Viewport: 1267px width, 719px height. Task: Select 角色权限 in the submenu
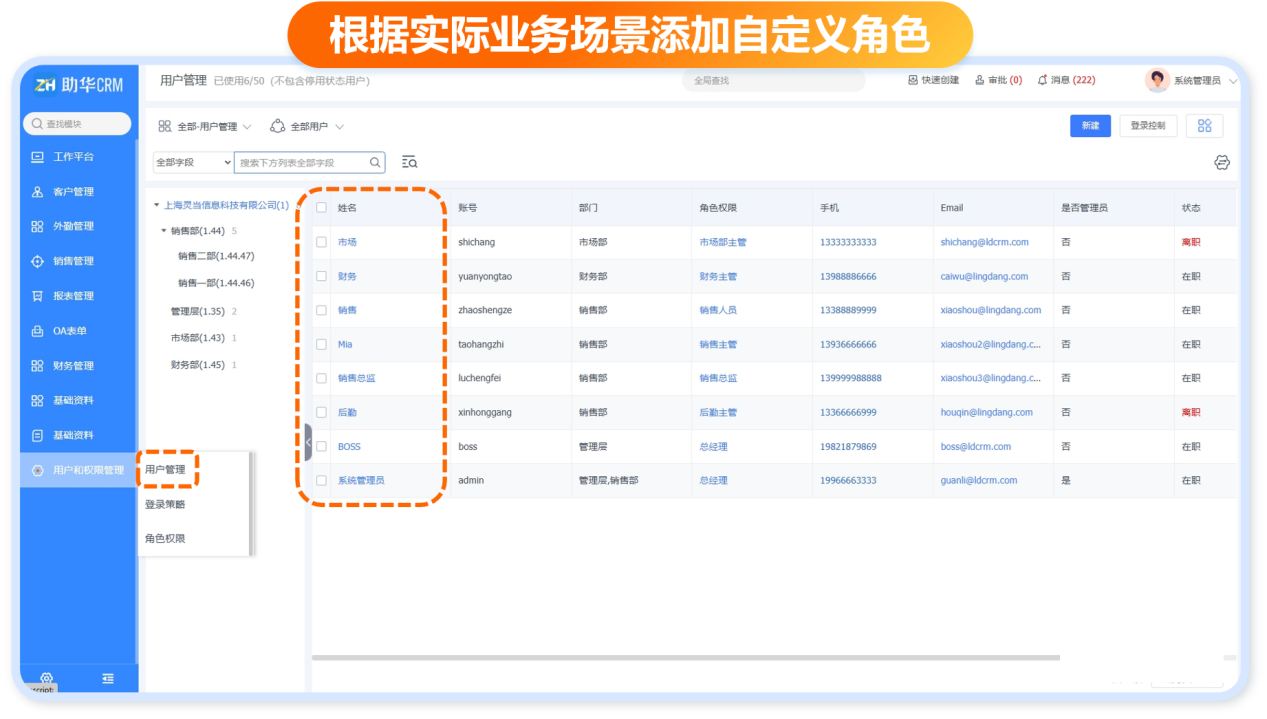coord(165,538)
